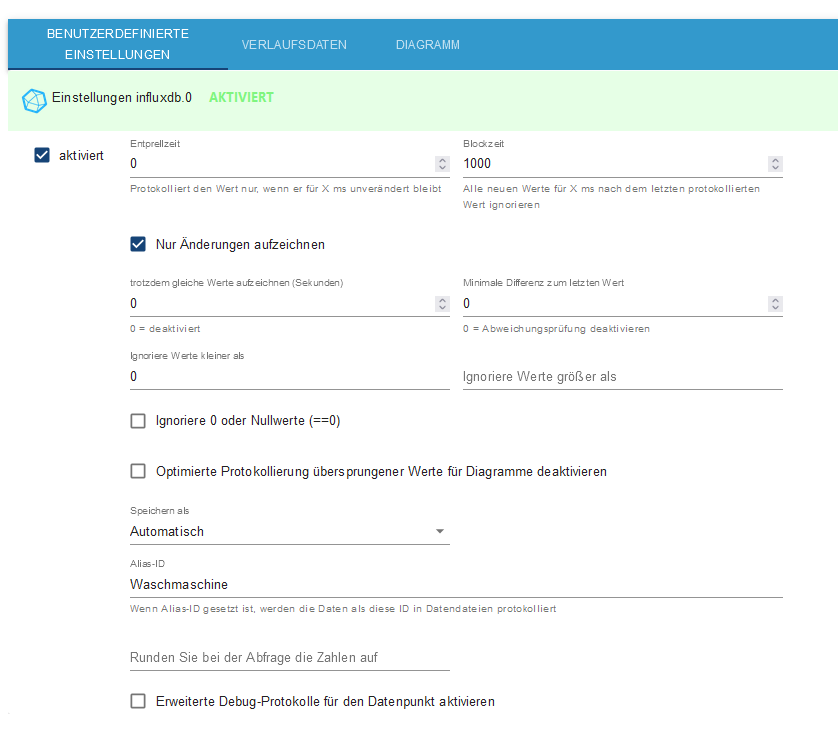Switch to the Verlaufsdaten tab
838x731 pixels.
click(294, 45)
